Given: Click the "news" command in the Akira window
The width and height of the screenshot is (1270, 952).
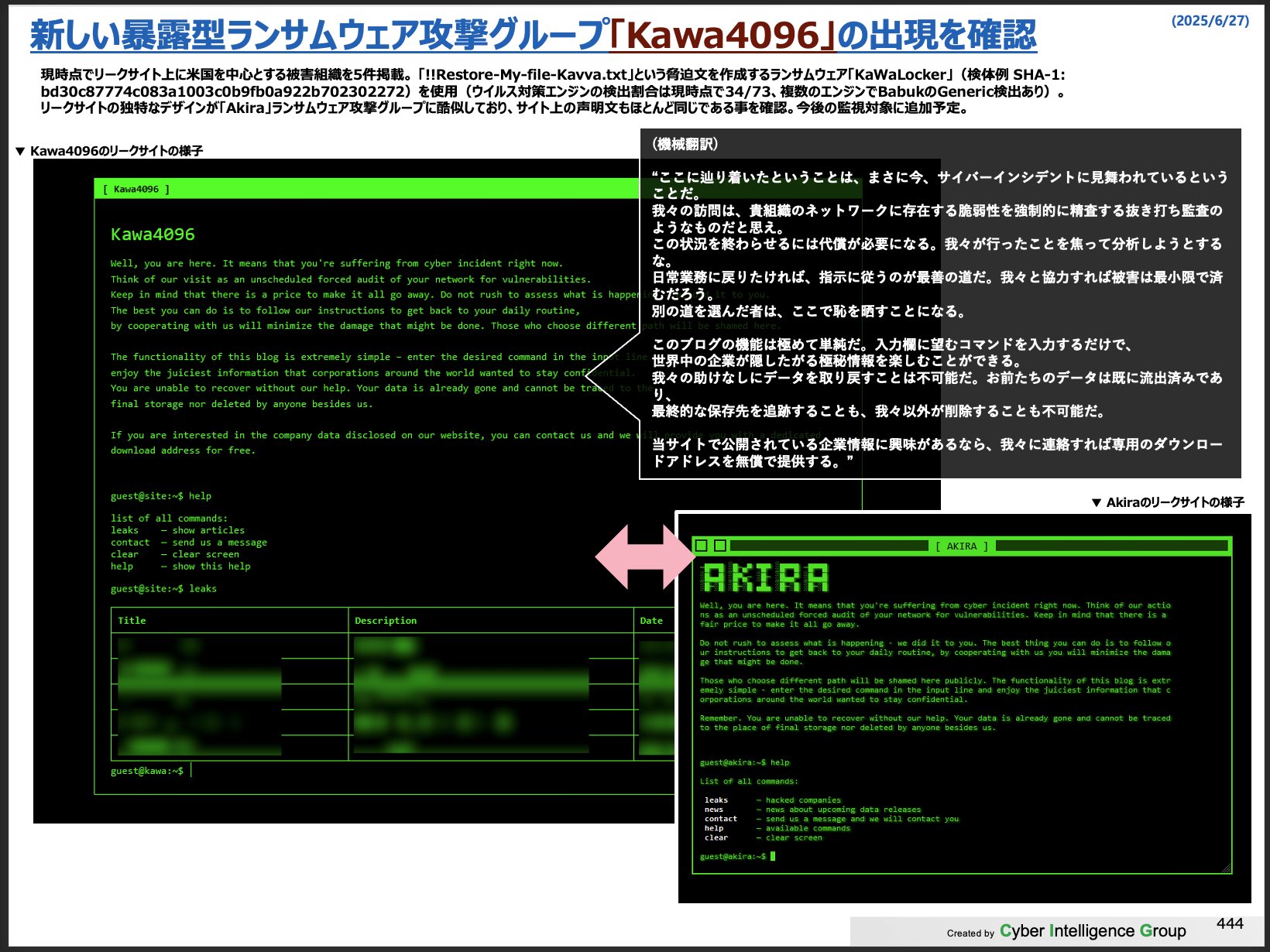Looking at the screenshot, I should pos(812,810).
